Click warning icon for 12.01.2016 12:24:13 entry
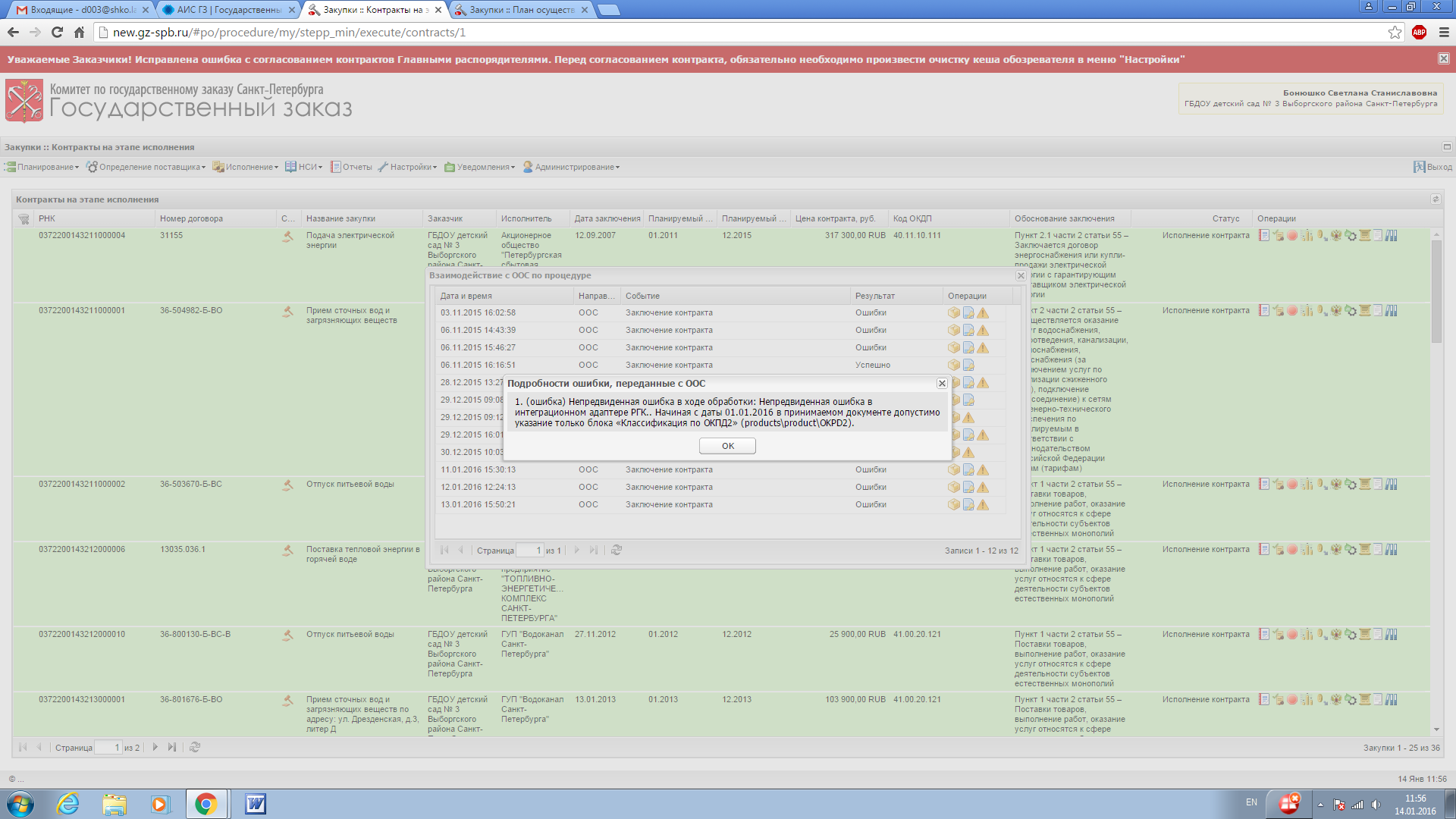This screenshot has width=1456, height=819. (x=983, y=488)
